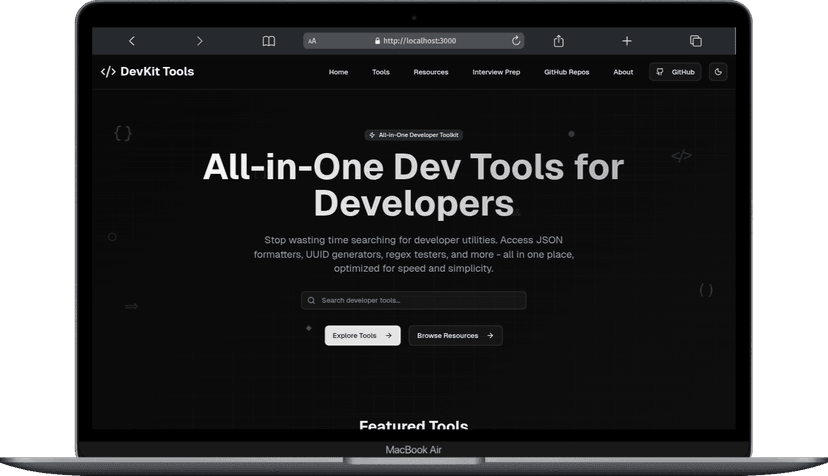Click the localhost:3000 address bar
The image size is (828, 476).
point(413,41)
